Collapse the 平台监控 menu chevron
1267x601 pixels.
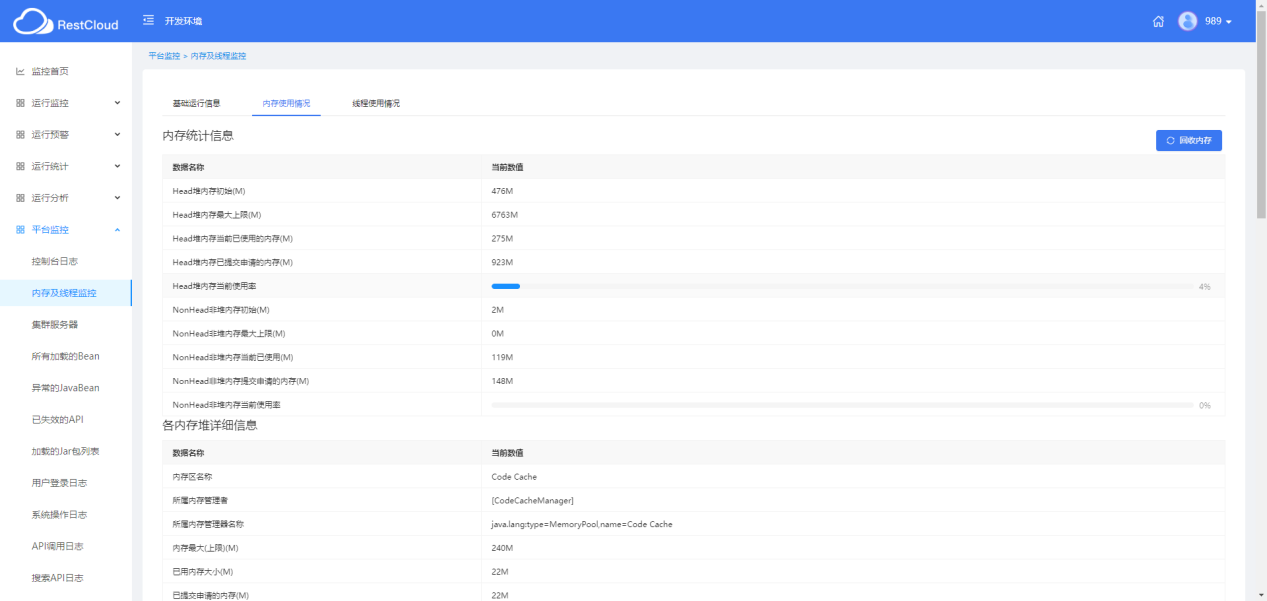117,230
